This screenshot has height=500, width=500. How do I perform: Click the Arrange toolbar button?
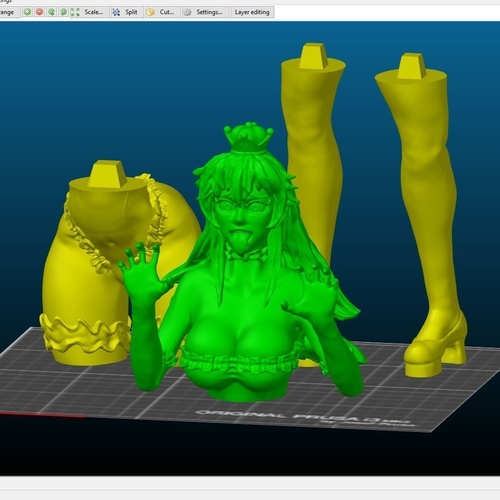coord(8,12)
